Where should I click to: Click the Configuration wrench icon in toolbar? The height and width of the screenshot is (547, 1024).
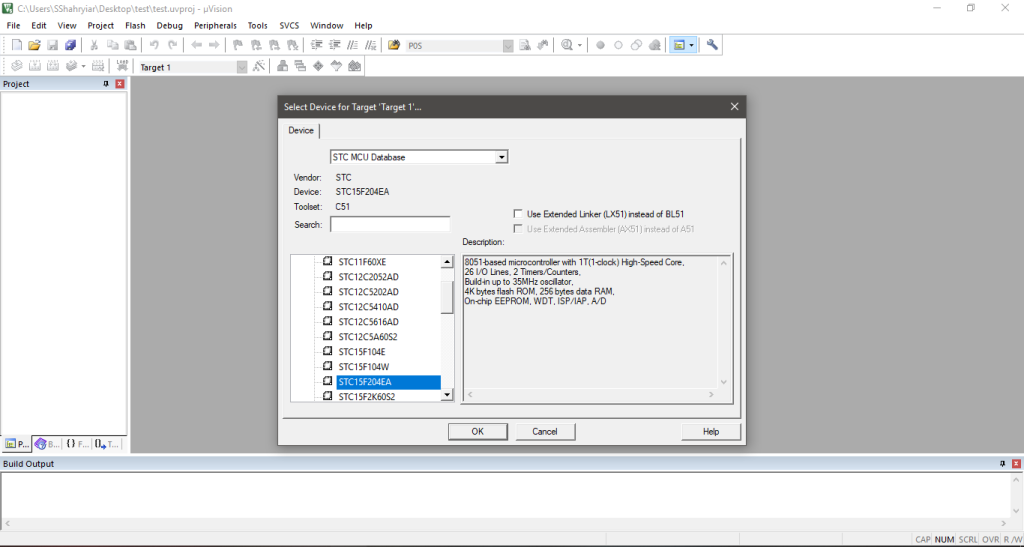(712, 45)
